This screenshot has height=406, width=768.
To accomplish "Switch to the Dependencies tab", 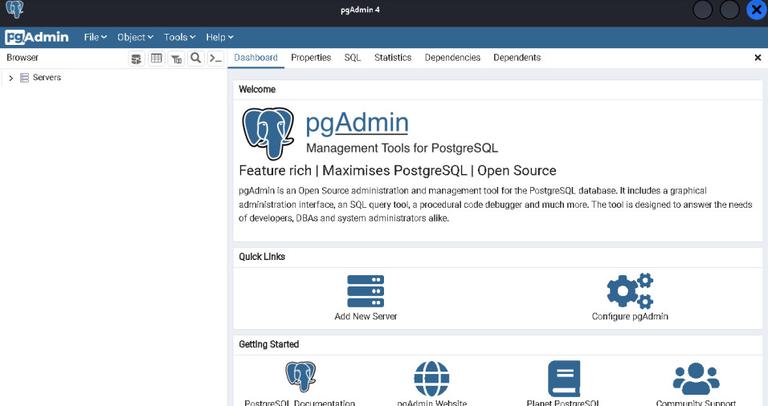I will 453,58.
